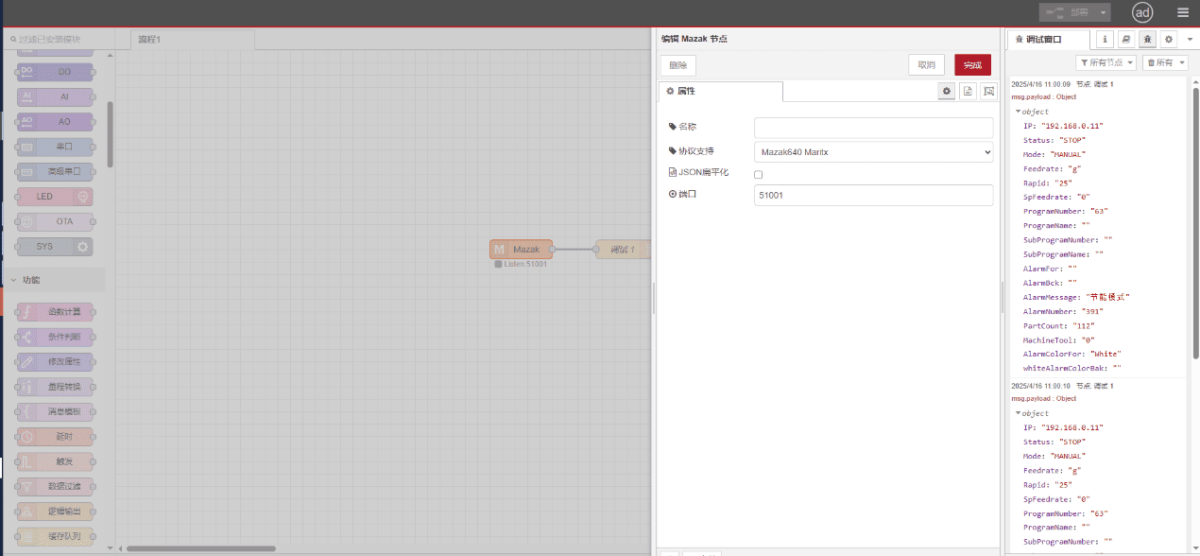Click the 端口 port field showing 51001
This screenshot has width=1200, height=556.
point(874,195)
